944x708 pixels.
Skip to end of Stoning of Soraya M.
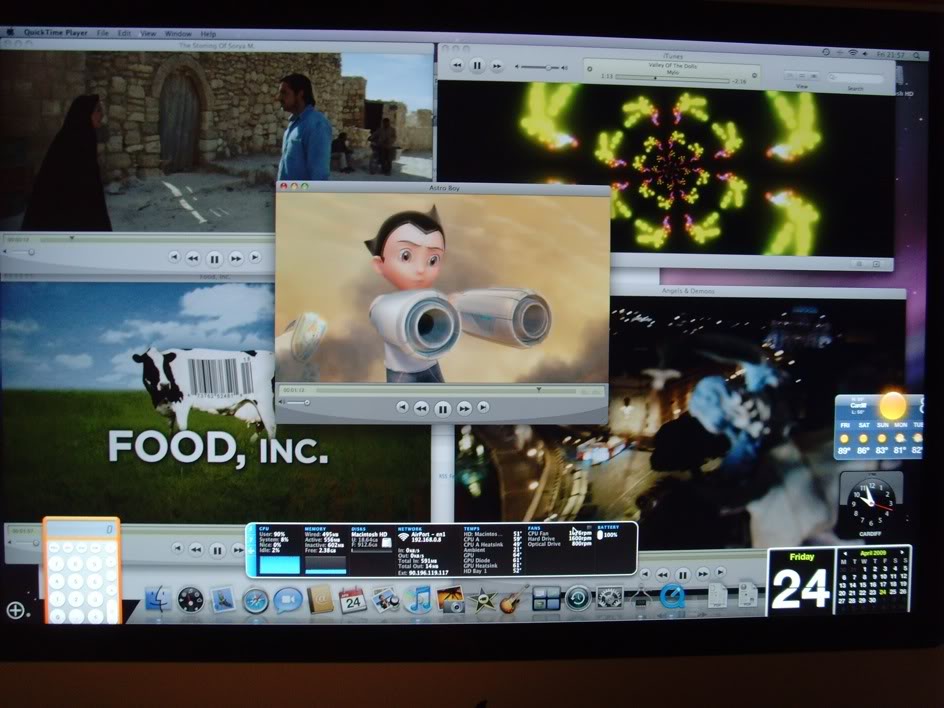255,257
